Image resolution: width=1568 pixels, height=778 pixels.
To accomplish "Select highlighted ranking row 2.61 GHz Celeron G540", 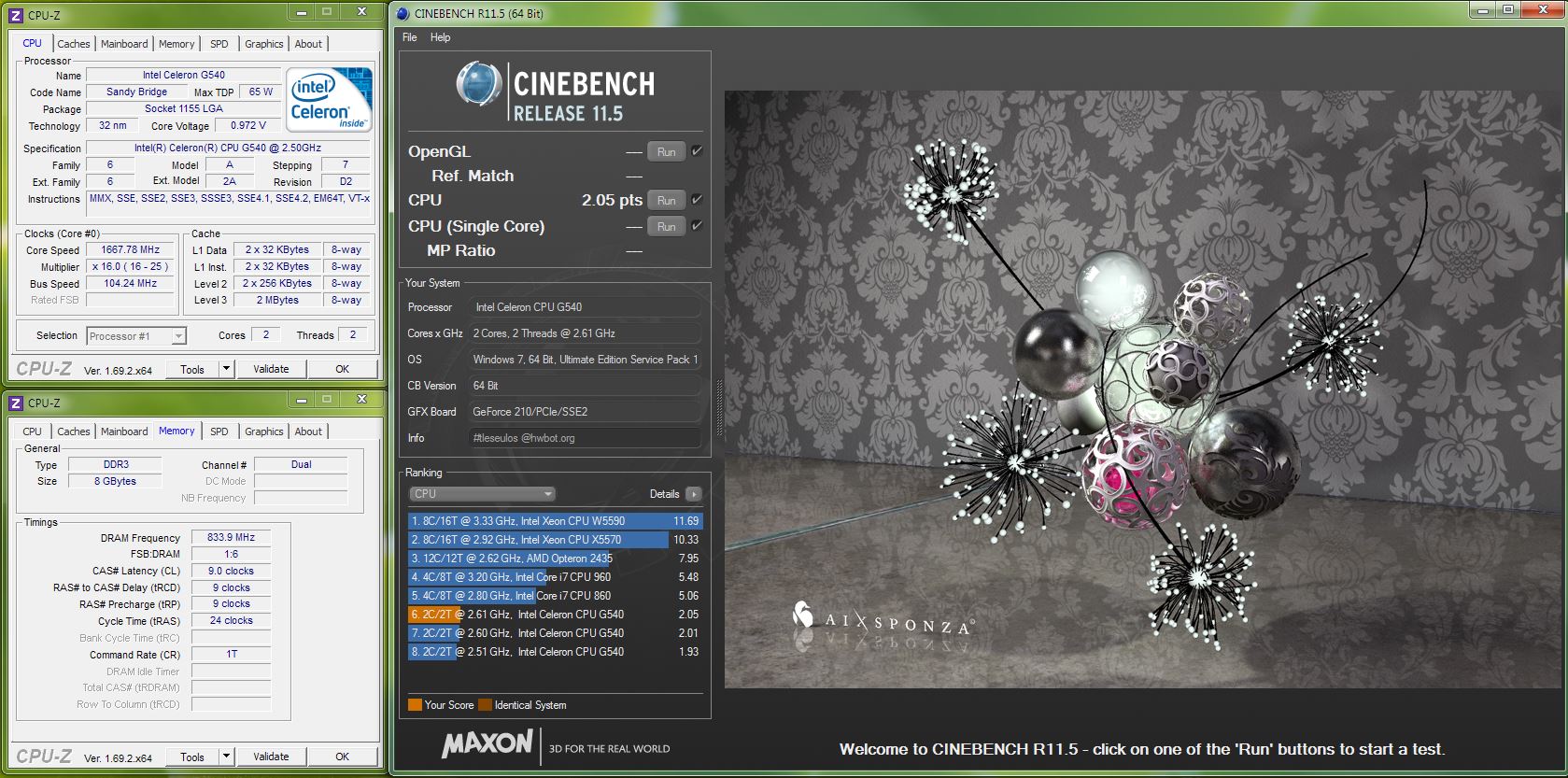I will pyautogui.click(x=555, y=615).
